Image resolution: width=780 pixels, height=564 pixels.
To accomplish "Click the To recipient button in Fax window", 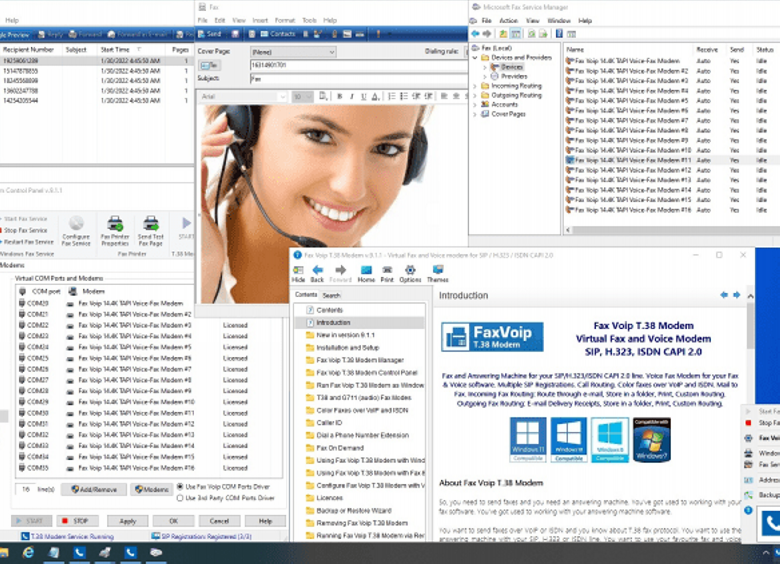I will (209, 65).
